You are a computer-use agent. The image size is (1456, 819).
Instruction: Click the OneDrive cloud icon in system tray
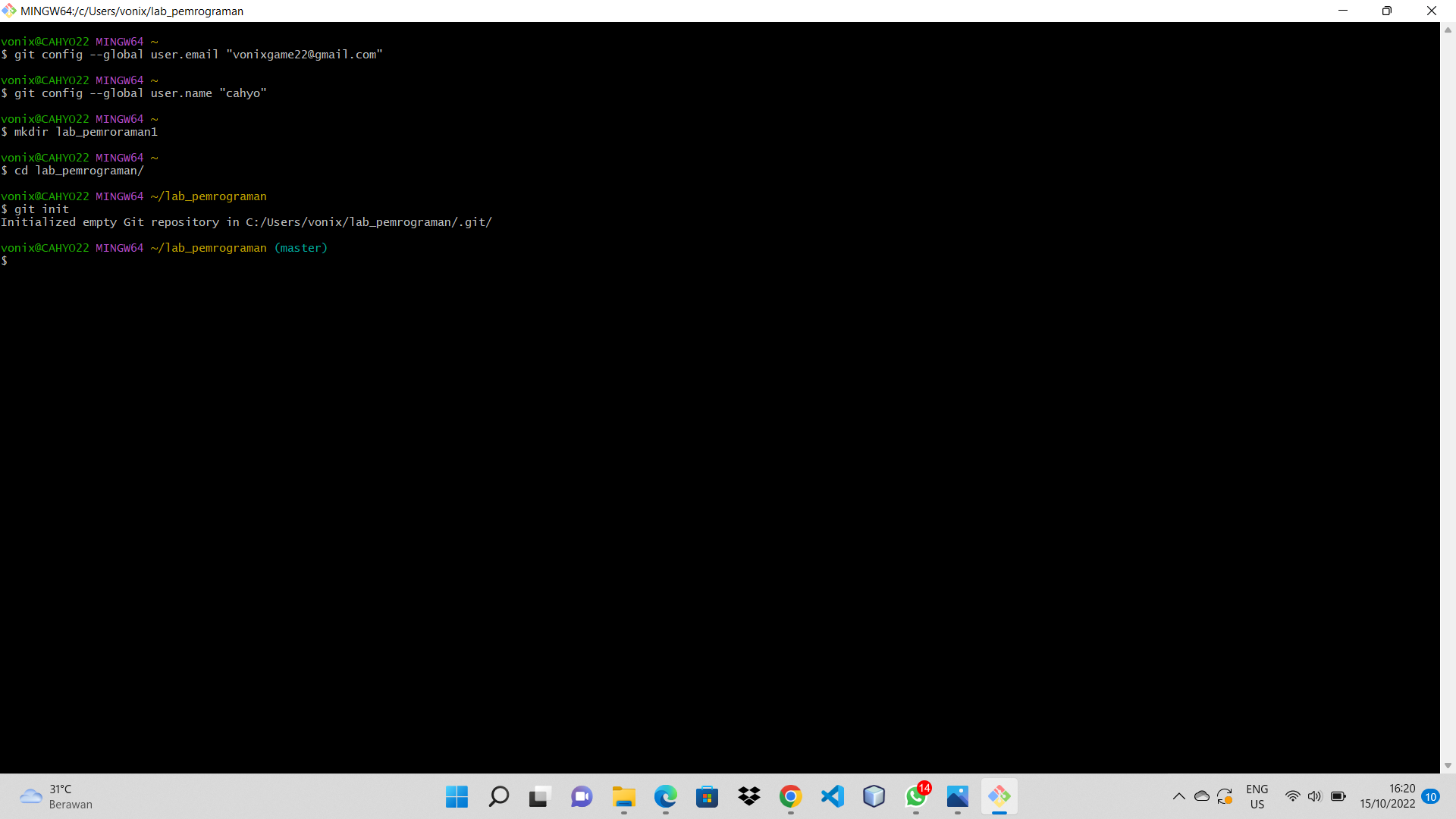pyautogui.click(x=1202, y=796)
